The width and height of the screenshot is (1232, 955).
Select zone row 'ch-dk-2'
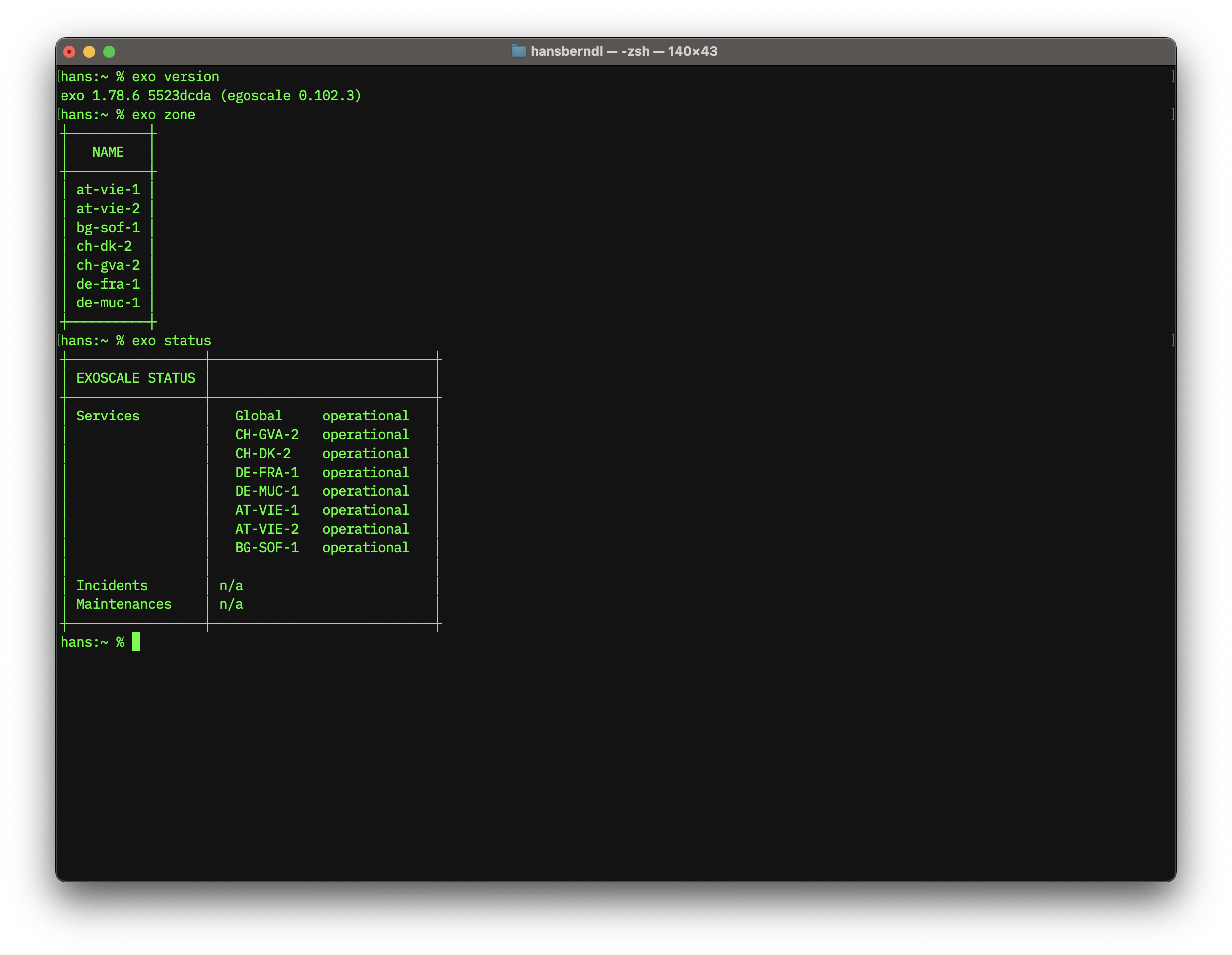104,246
